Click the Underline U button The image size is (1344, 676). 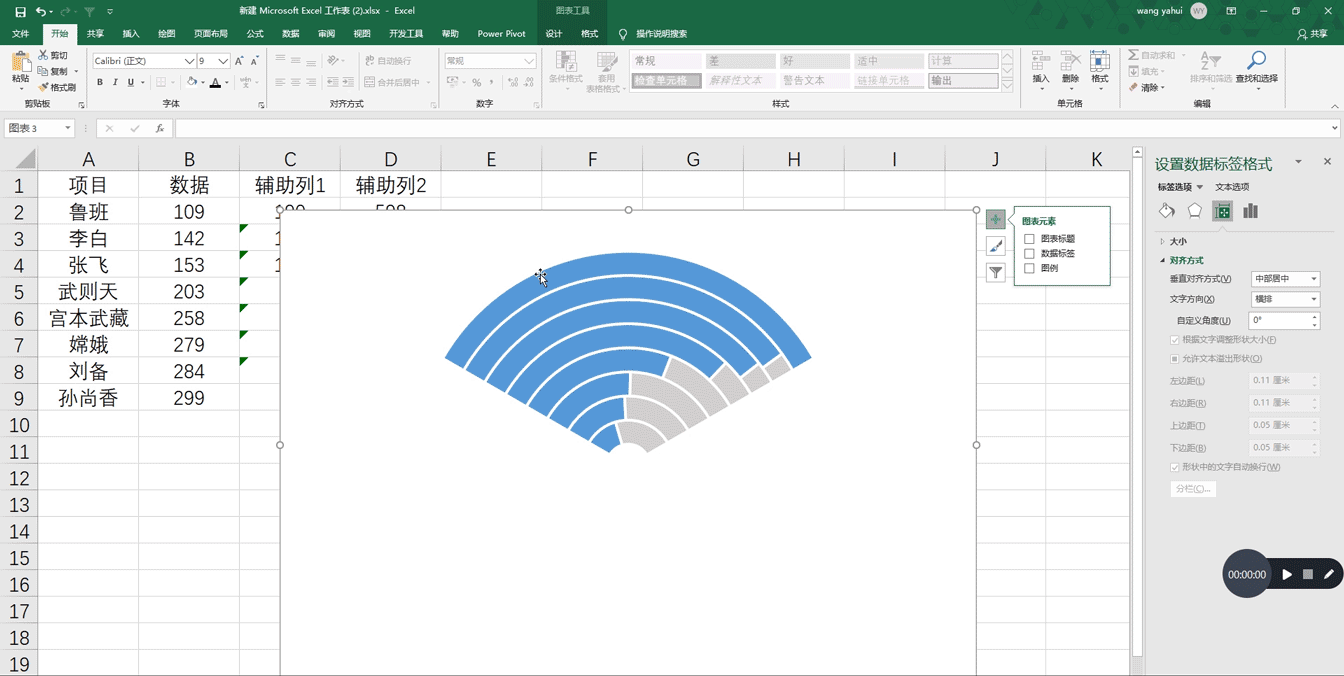(131, 83)
